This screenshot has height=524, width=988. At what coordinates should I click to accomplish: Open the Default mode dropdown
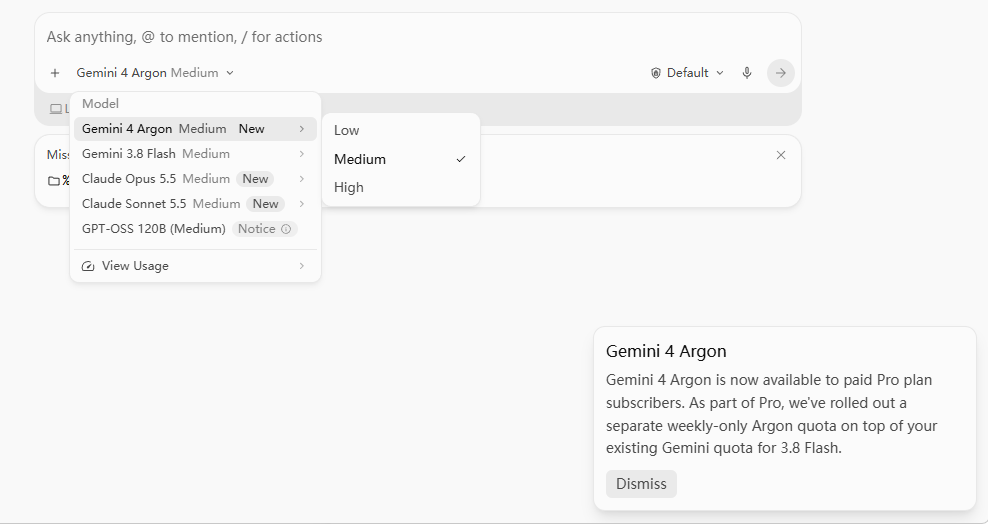(x=687, y=73)
